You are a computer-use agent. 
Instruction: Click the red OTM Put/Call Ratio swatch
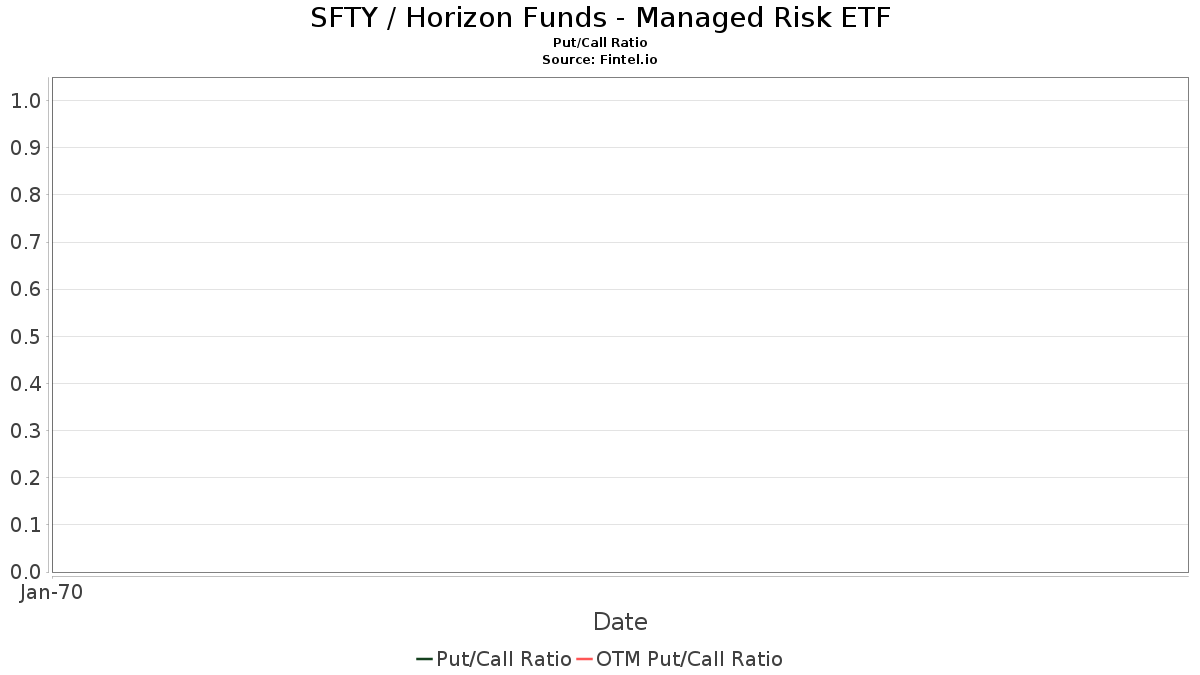584,659
